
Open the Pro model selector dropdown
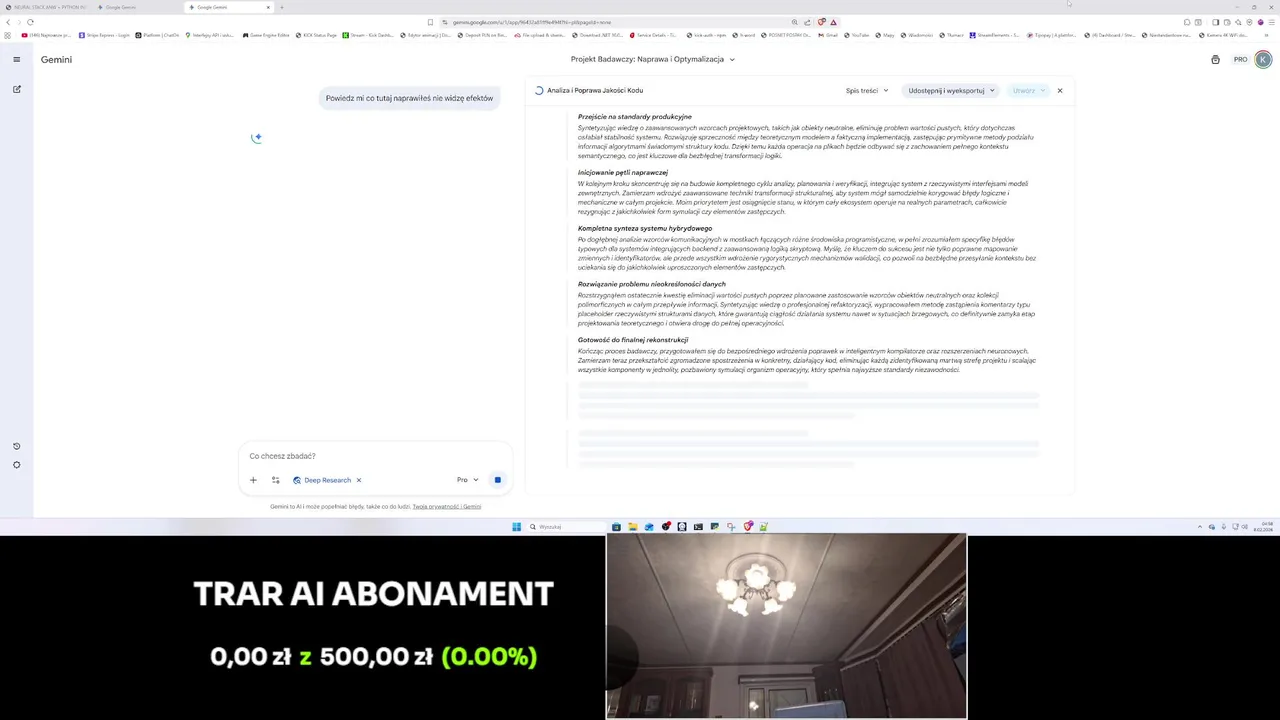click(x=468, y=480)
